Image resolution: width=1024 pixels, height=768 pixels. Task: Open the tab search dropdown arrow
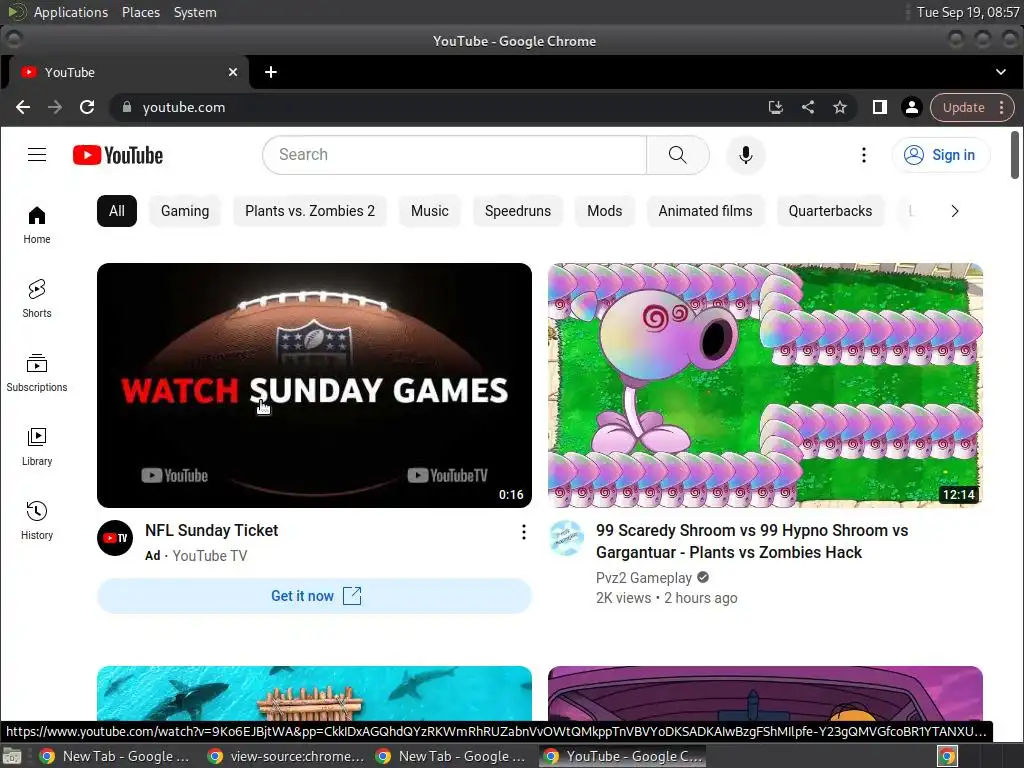click(1000, 72)
